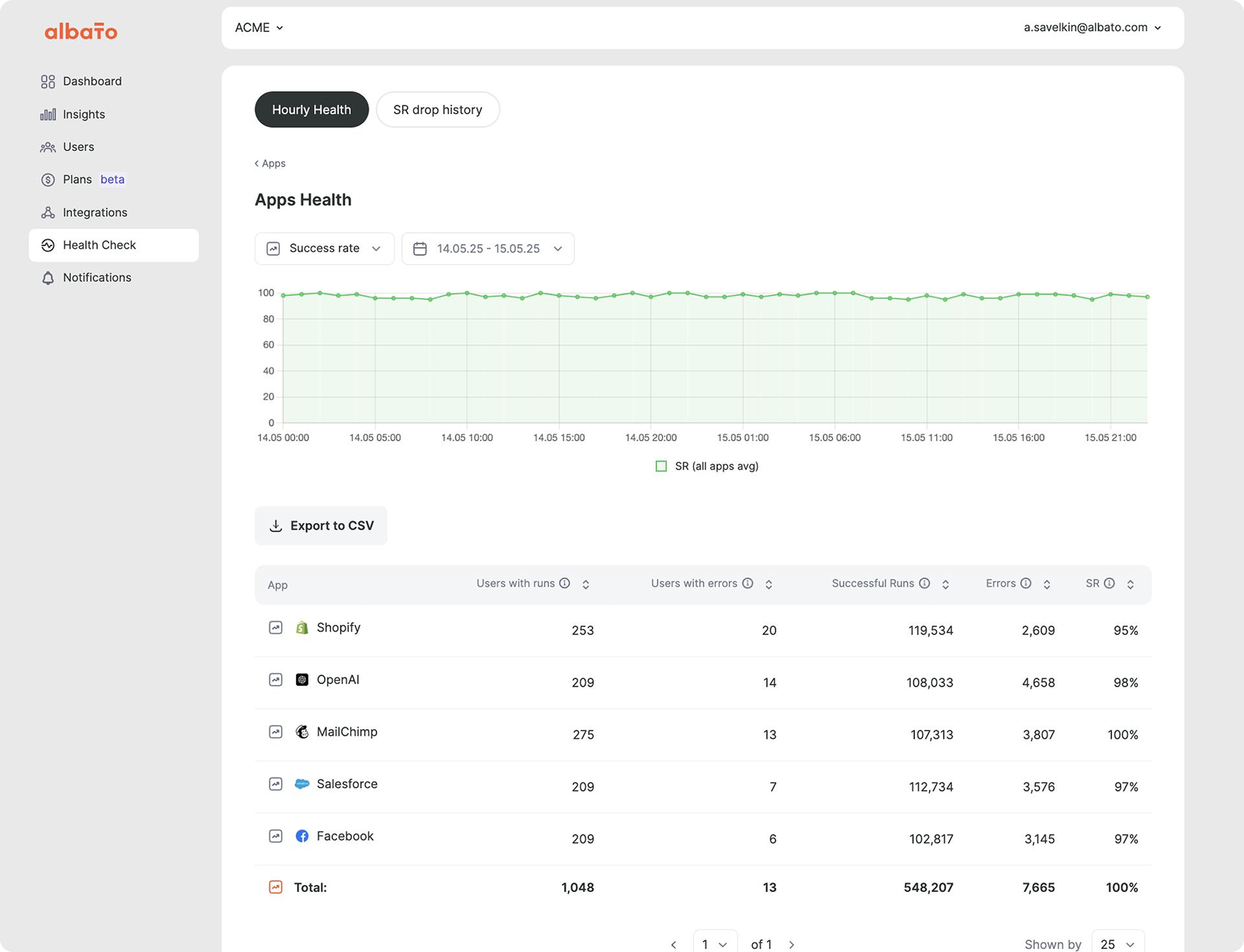Click the Facebook logo icon
Image resolution: width=1244 pixels, height=952 pixels.
click(302, 836)
